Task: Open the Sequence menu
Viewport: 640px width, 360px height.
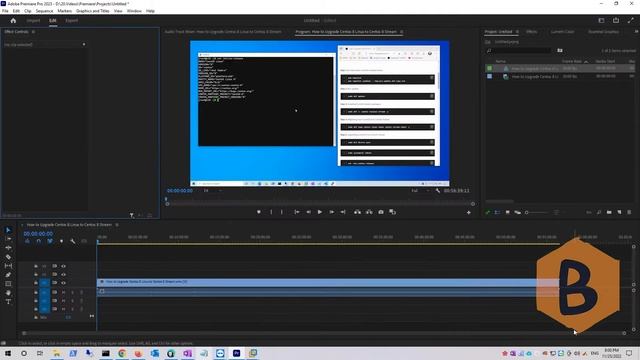Action: pos(44,11)
